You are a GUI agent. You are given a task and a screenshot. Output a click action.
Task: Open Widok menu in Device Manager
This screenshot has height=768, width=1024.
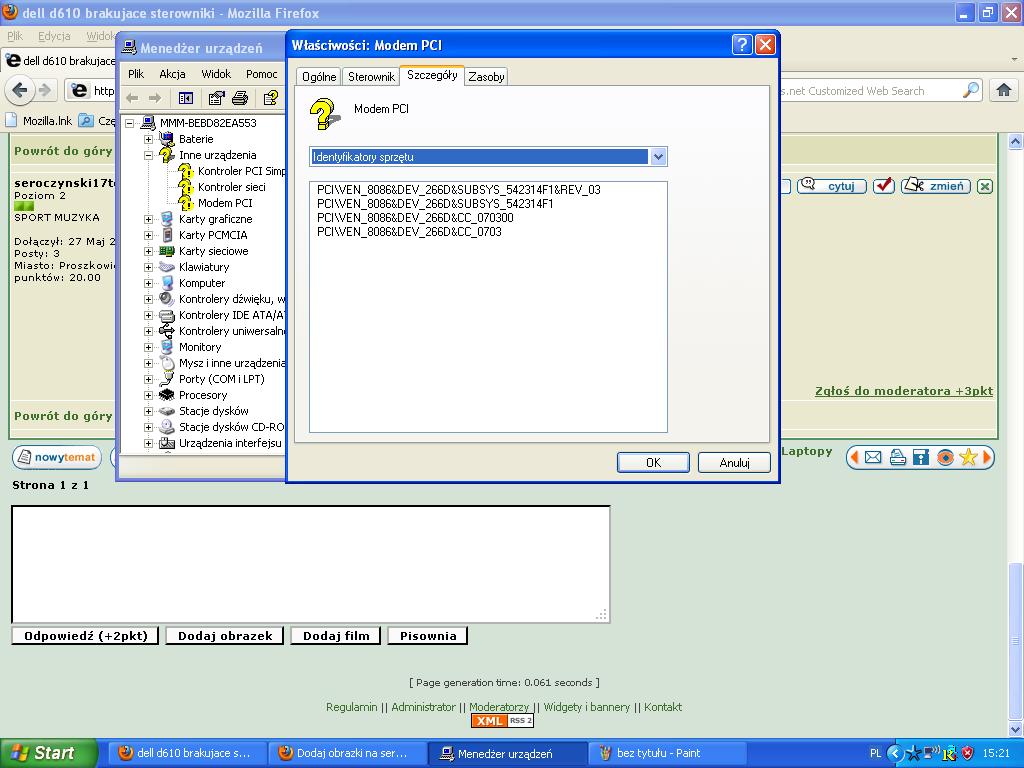click(216, 74)
